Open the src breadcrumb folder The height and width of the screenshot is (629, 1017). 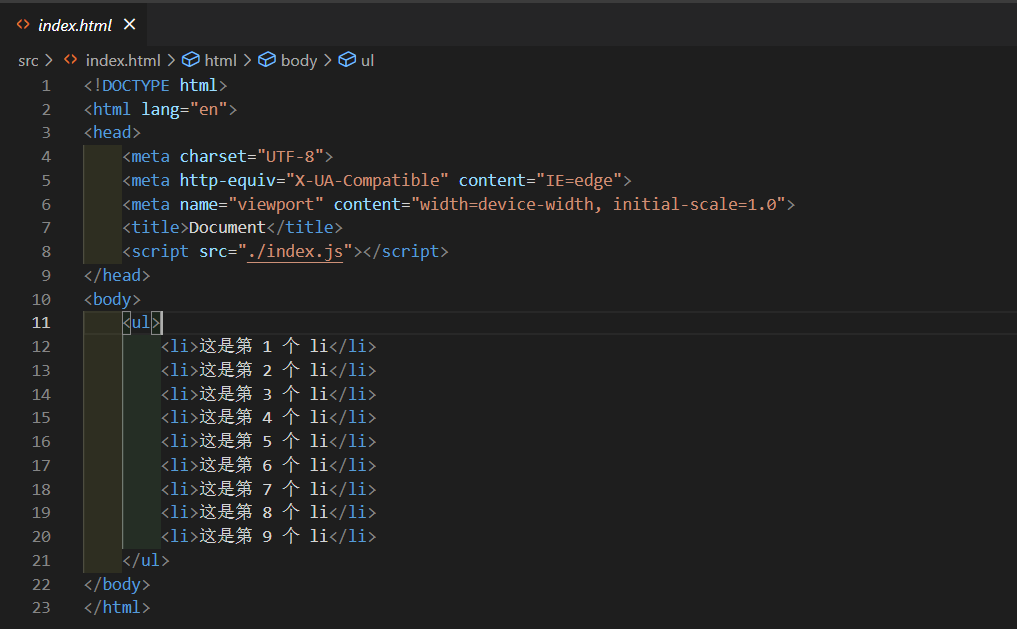(28, 60)
